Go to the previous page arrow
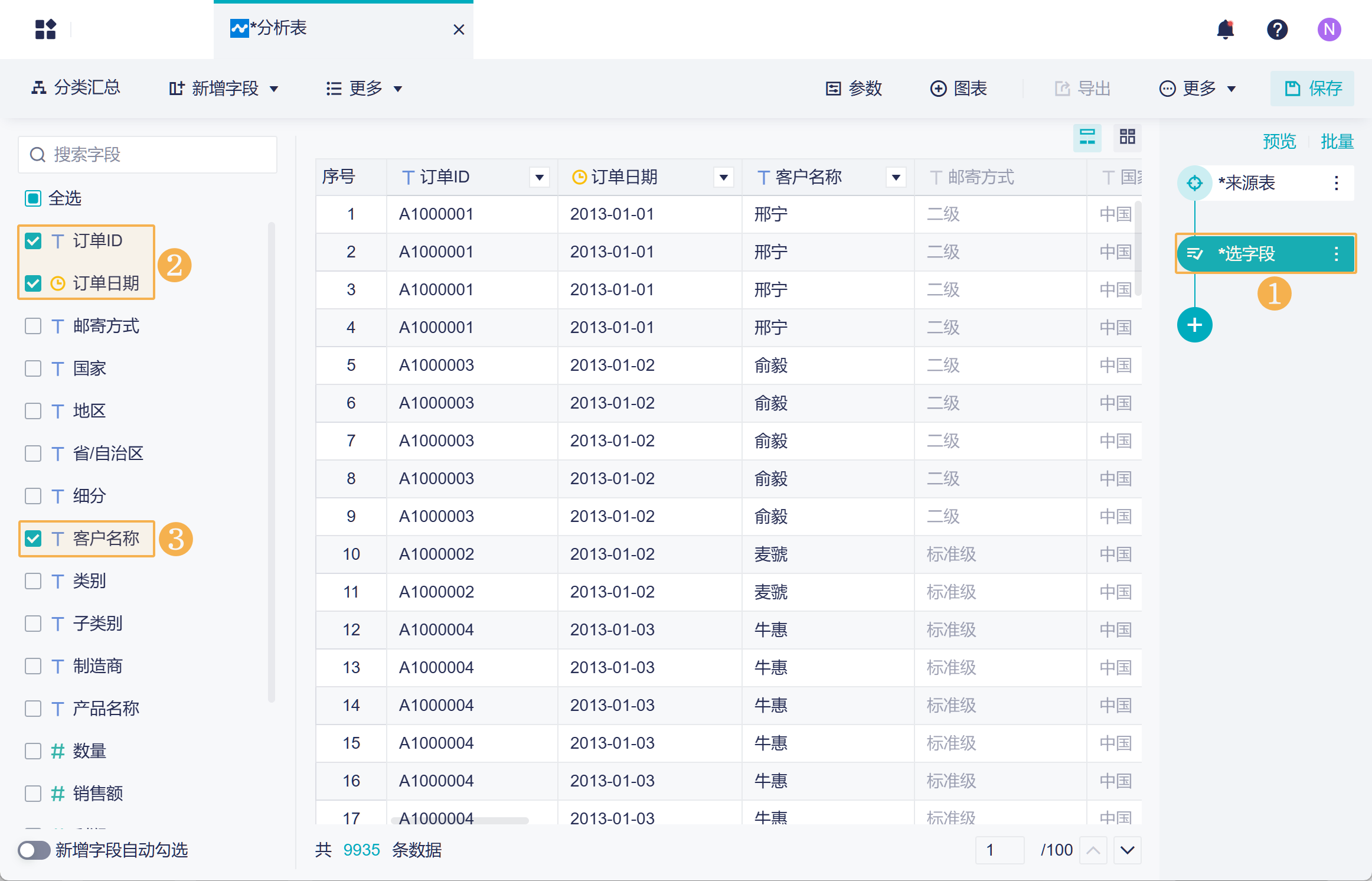Screen dimensions: 1372x881 (x=1093, y=850)
